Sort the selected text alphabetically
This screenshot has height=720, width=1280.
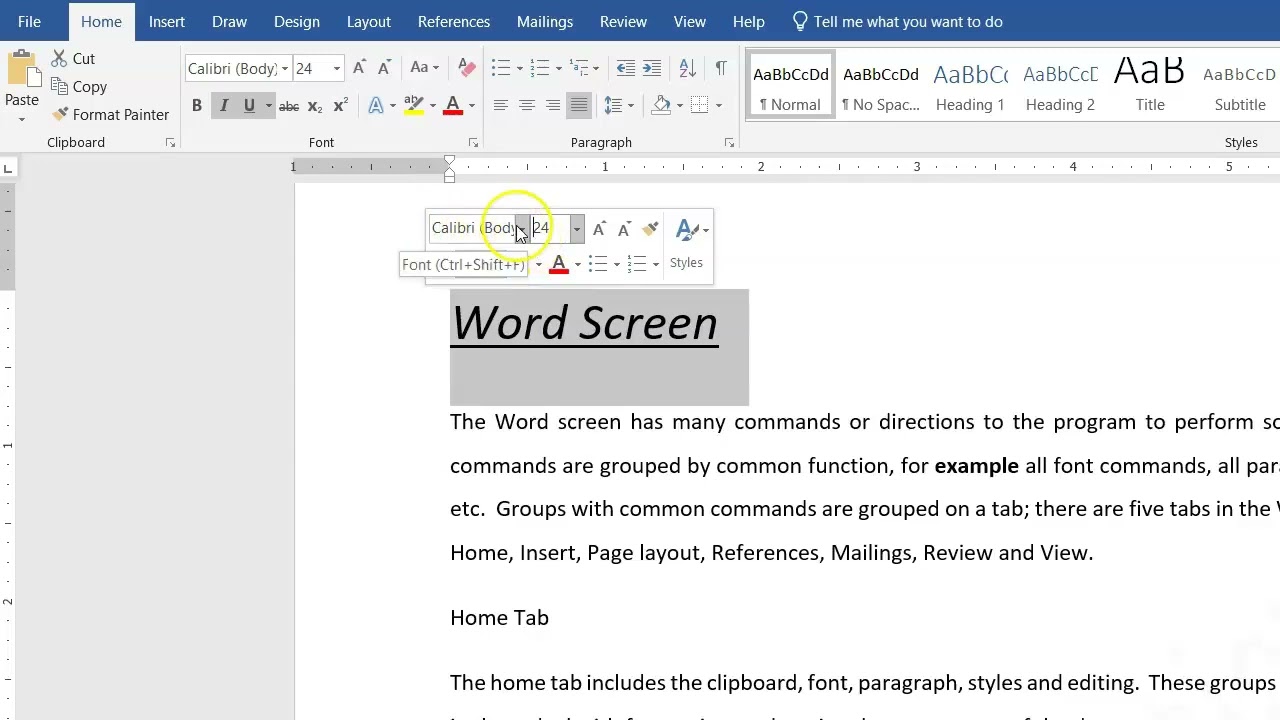(687, 68)
